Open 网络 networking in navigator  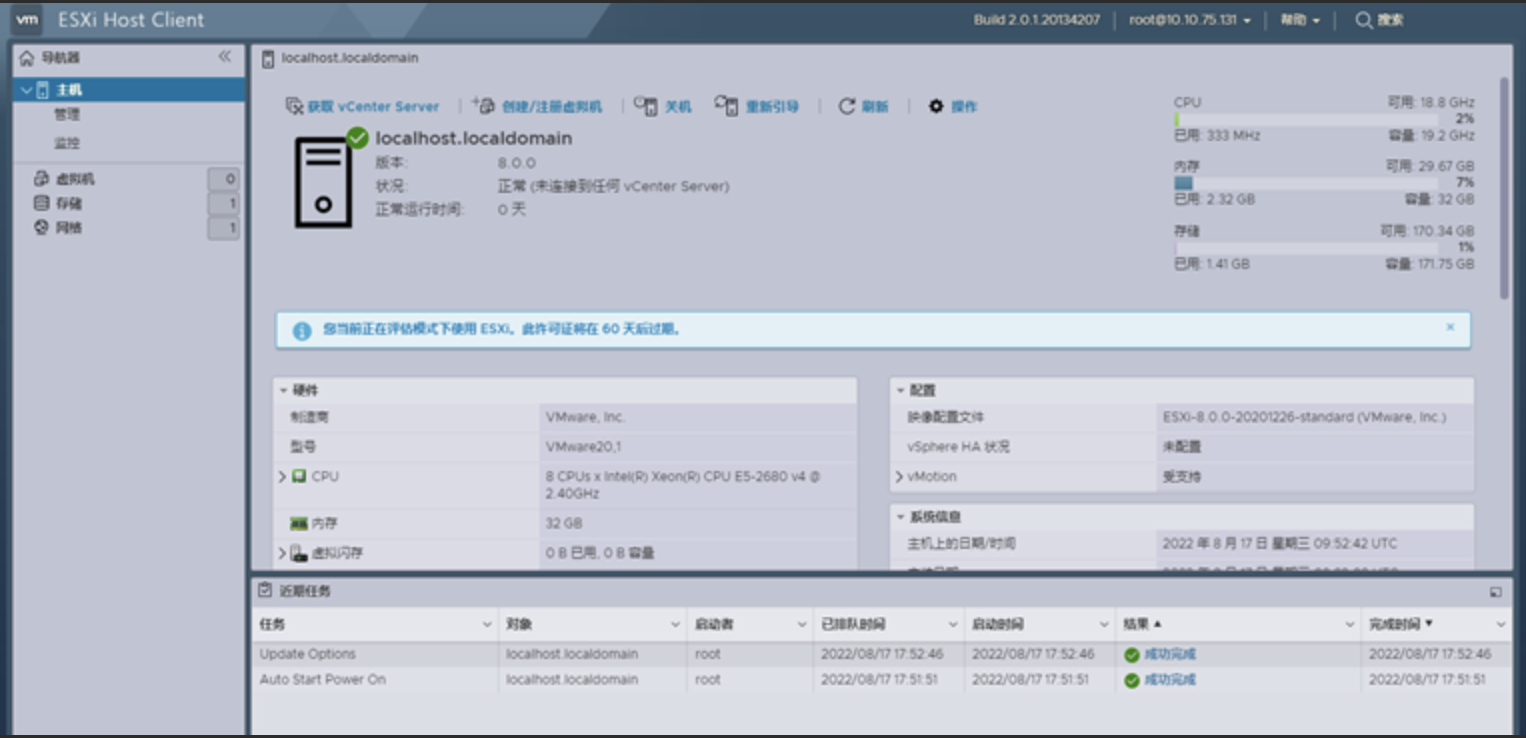click(69, 228)
